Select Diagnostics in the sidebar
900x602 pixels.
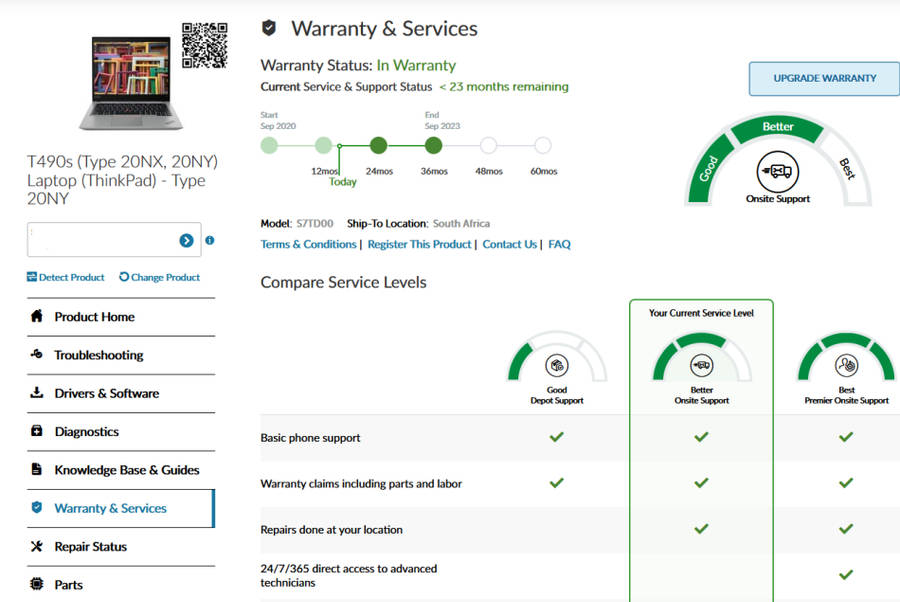point(86,432)
